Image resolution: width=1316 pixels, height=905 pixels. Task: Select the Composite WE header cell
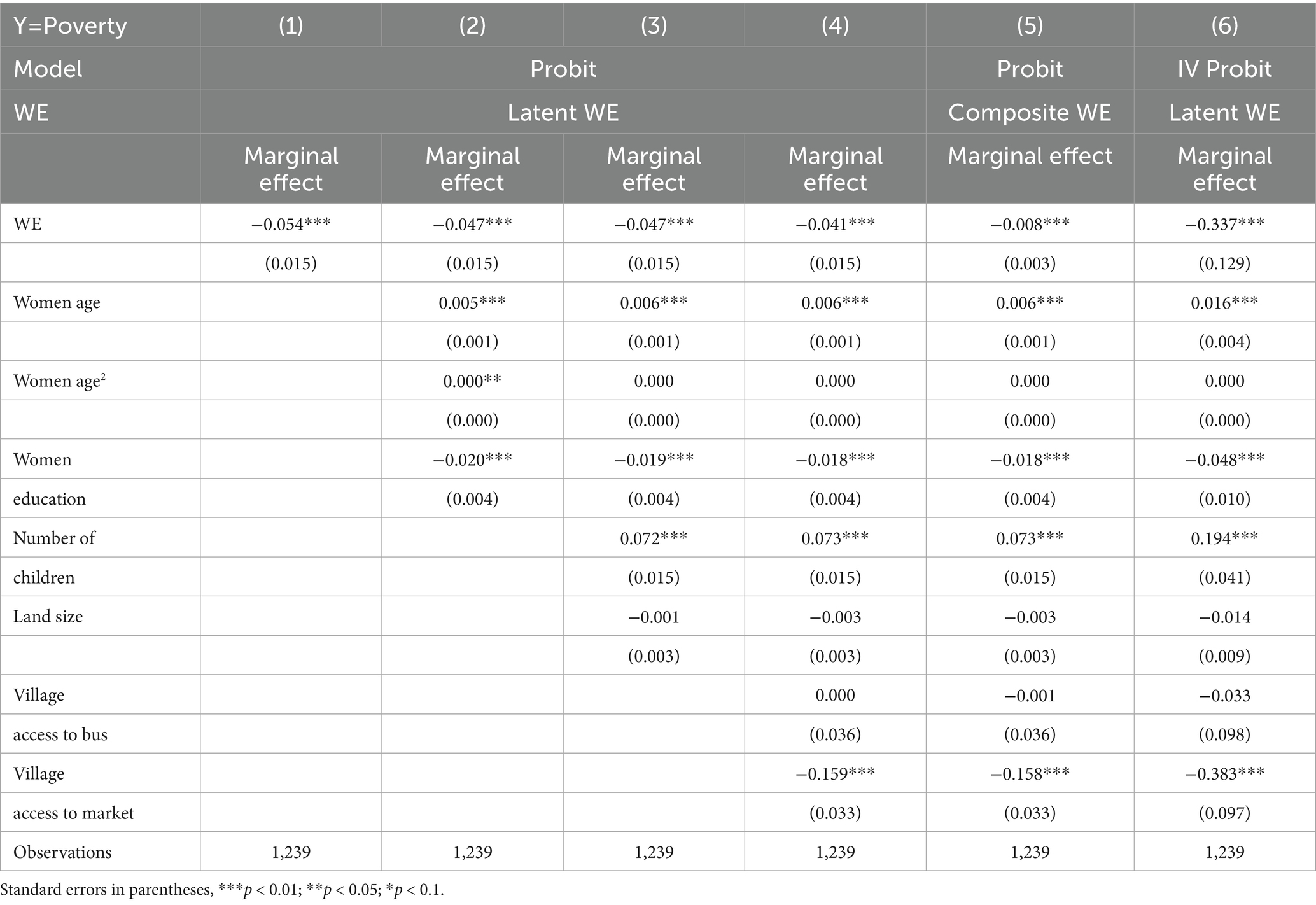[x=1029, y=113]
